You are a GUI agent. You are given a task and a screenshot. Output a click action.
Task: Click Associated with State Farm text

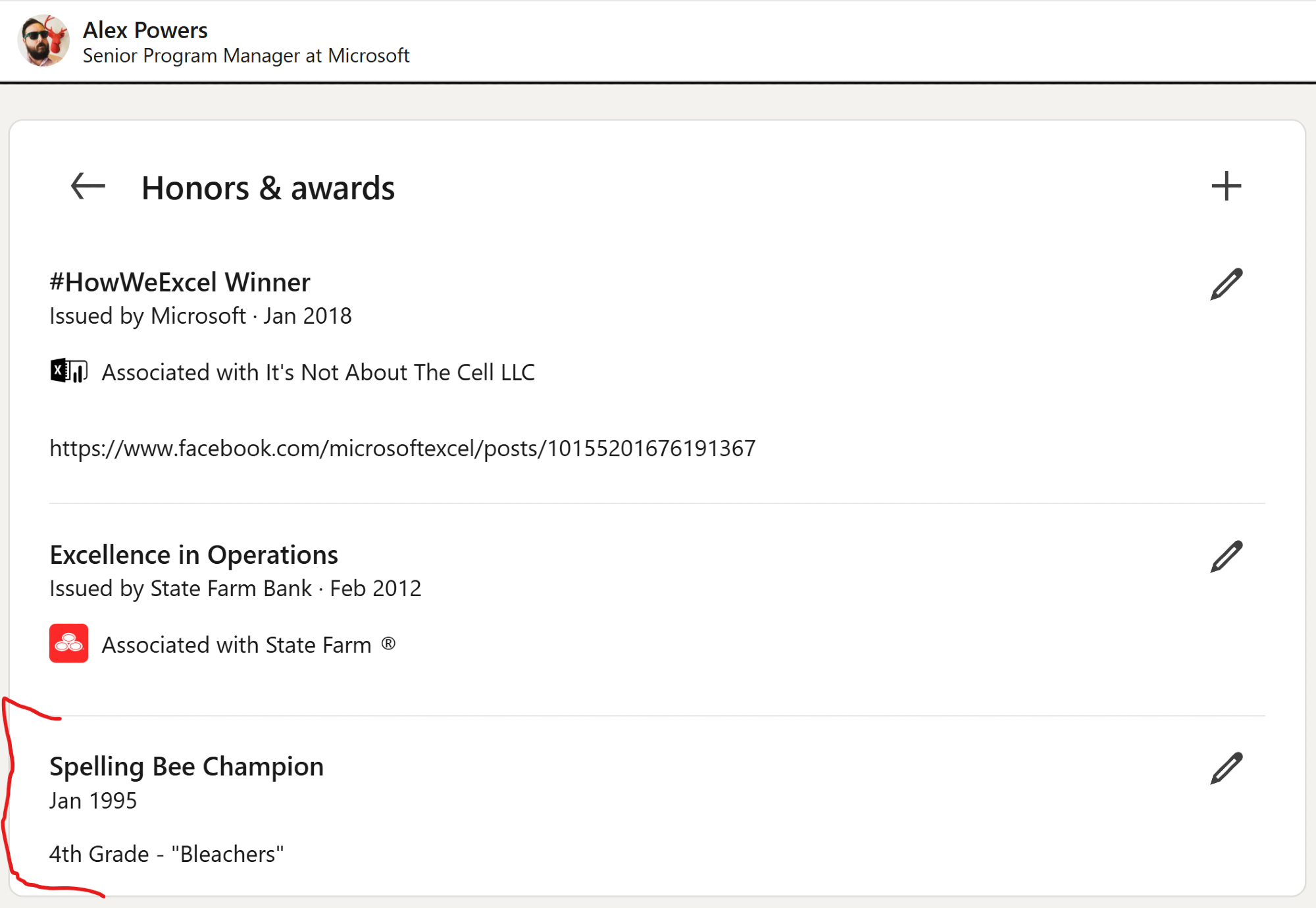click(x=248, y=645)
